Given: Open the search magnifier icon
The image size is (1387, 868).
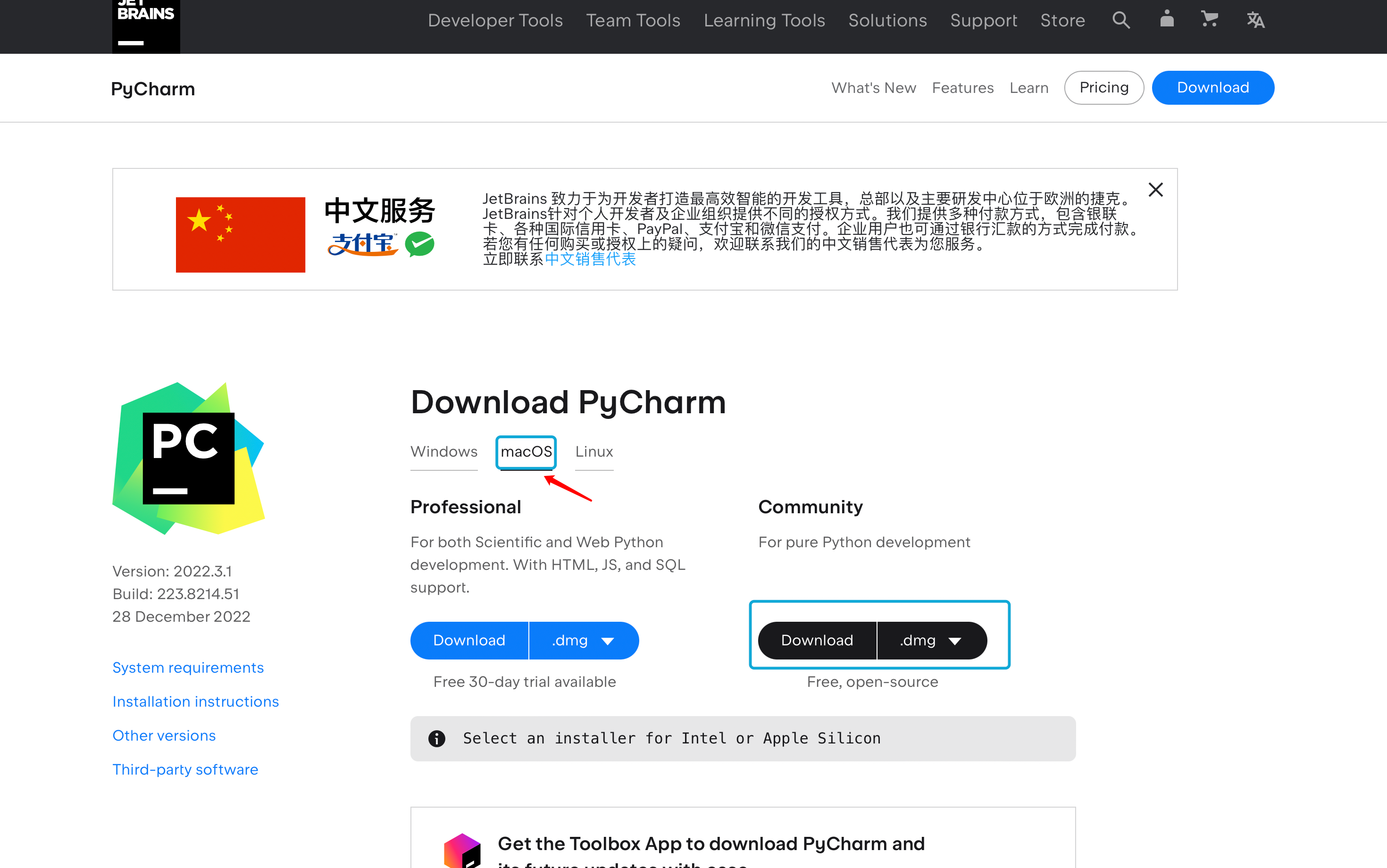Looking at the screenshot, I should pos(1120,20).
